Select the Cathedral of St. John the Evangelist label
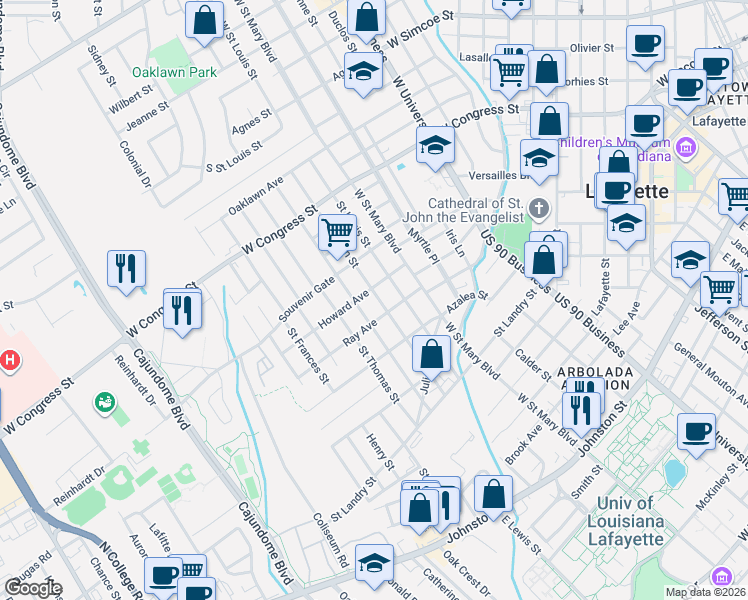This screenshot has height=600, width=748. click(463, 210)
